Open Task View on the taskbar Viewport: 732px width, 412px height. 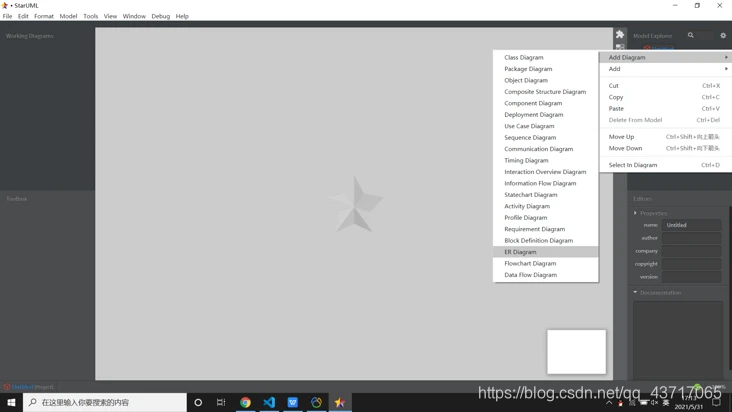(x=221, y=402)
